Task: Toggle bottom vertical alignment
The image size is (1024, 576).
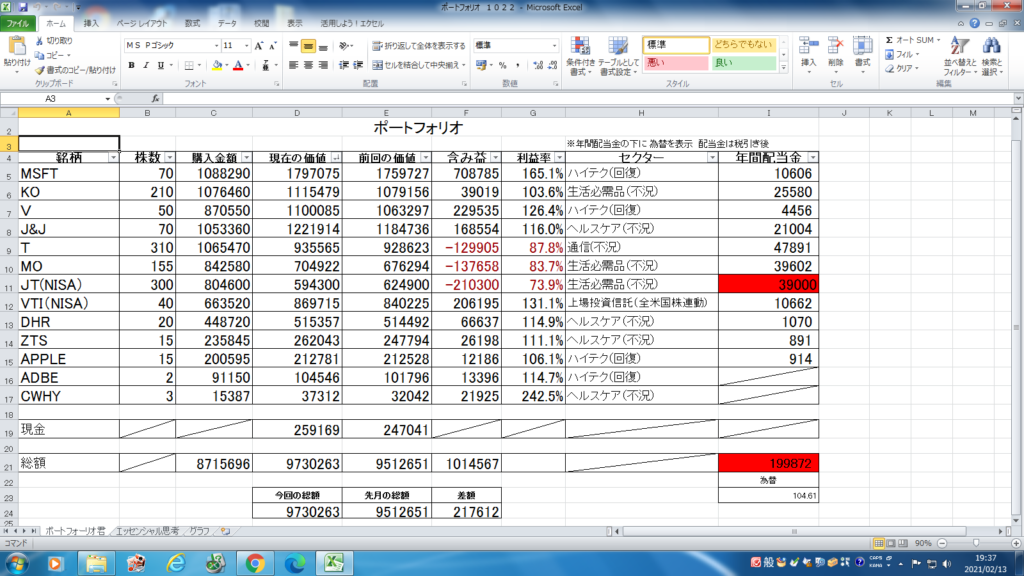Action: 323,46
